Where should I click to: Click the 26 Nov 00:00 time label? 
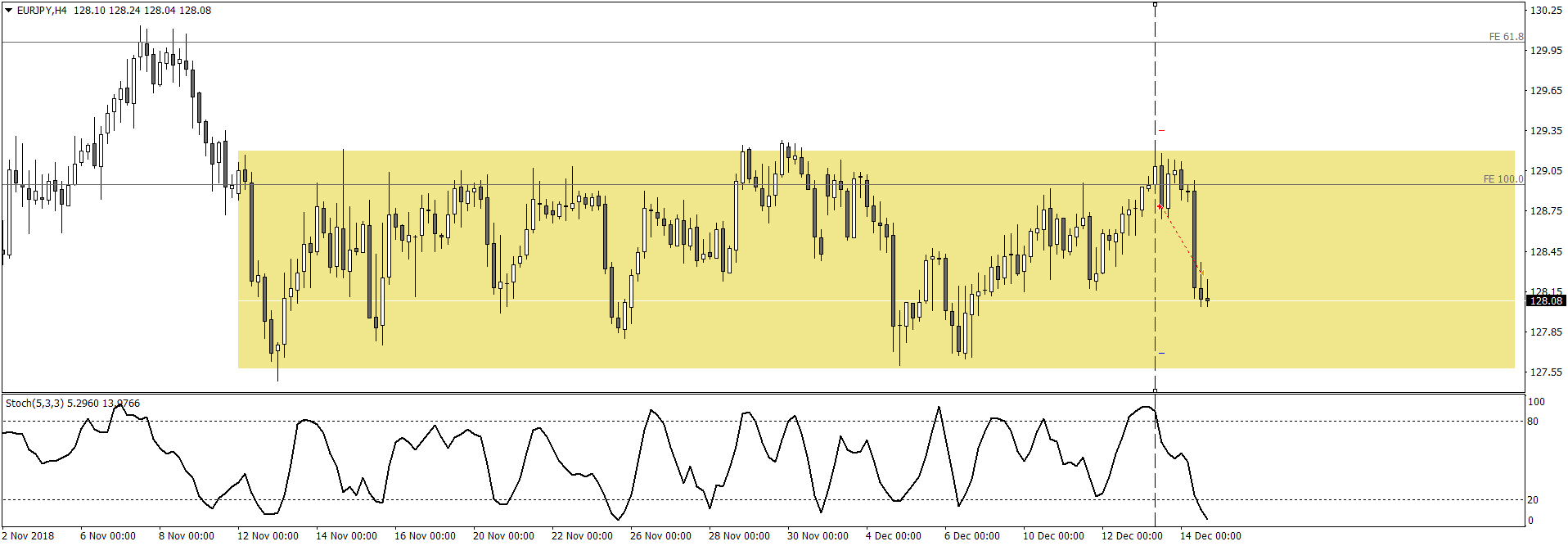[661, 536]
